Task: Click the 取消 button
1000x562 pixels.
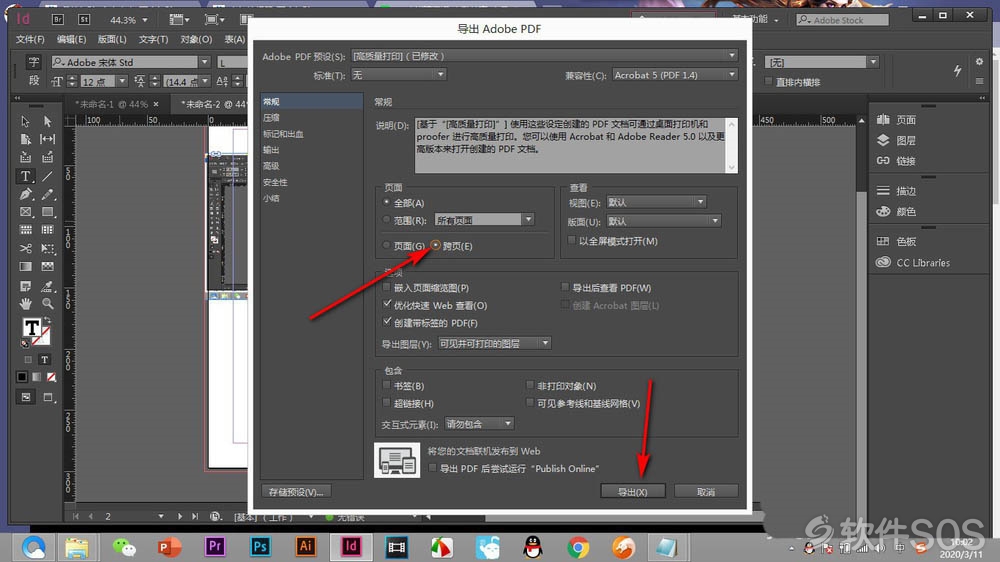Action: click(706, 492)
